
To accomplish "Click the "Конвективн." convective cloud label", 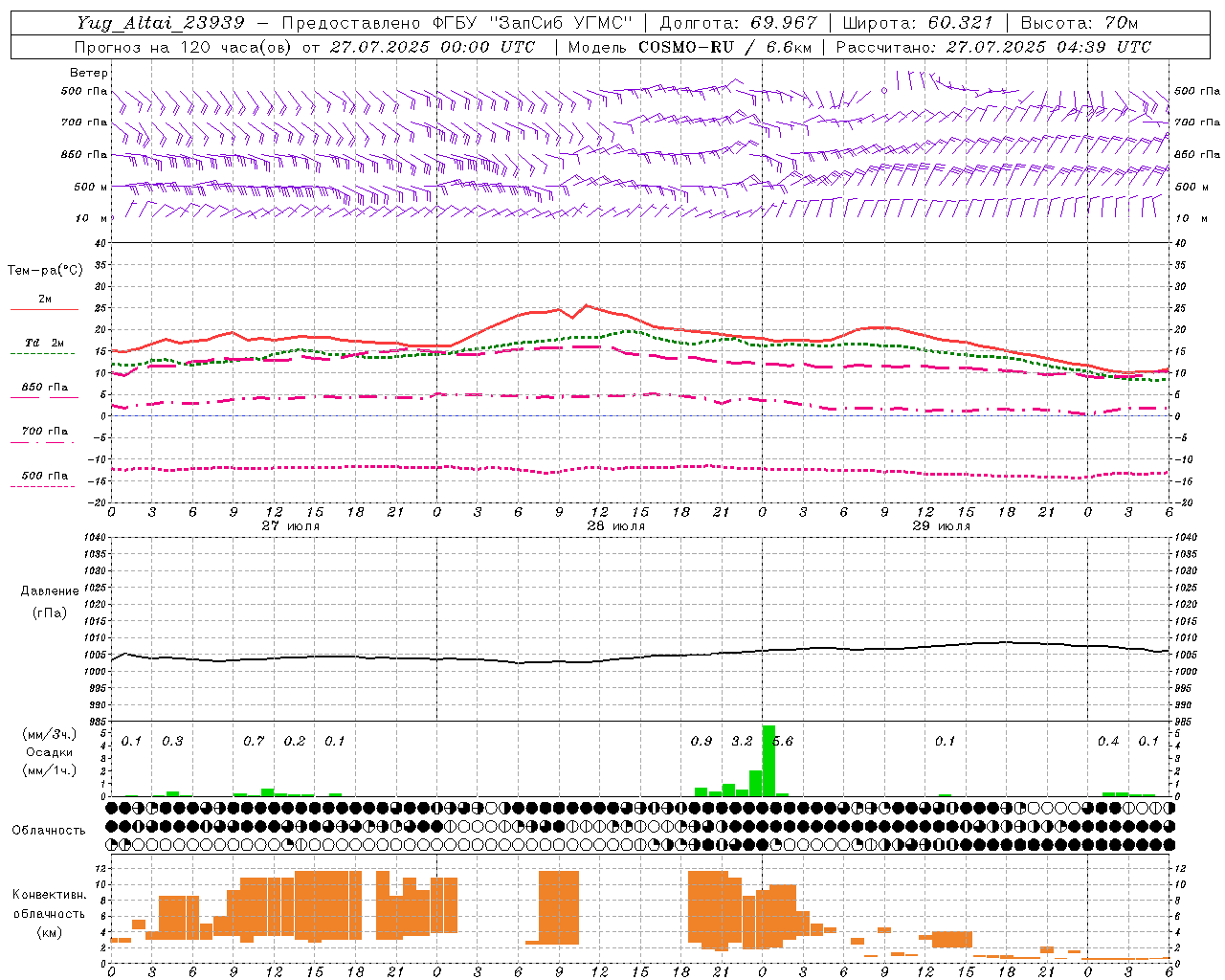I will click(x=50, y=895).
